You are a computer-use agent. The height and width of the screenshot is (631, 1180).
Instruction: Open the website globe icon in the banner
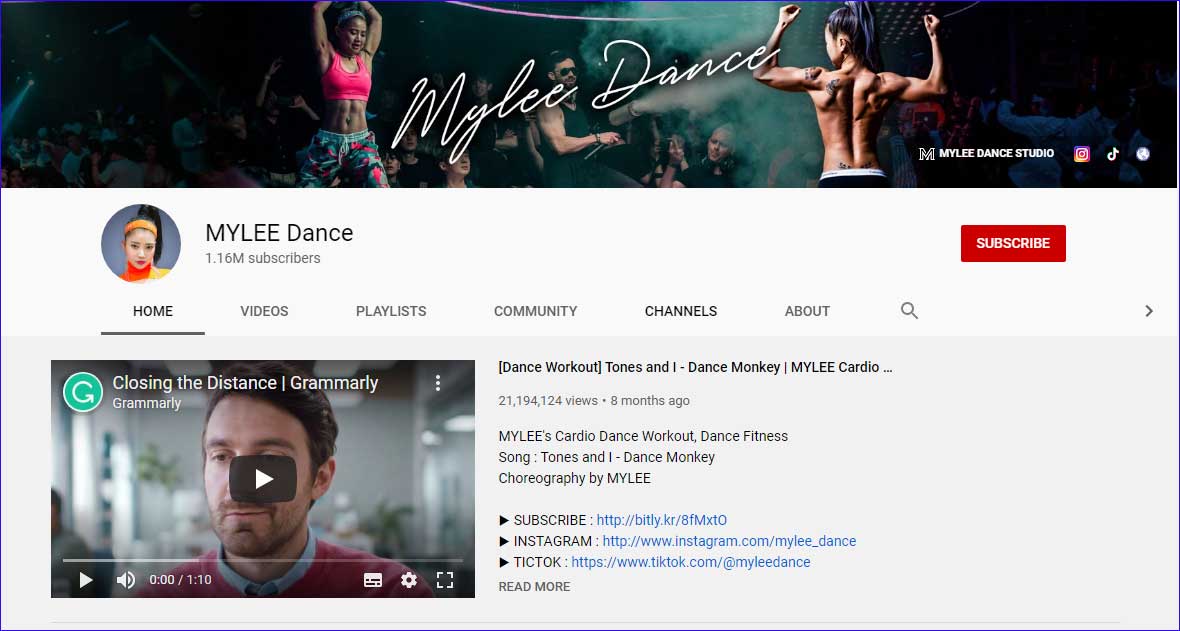click(1143, 154)
